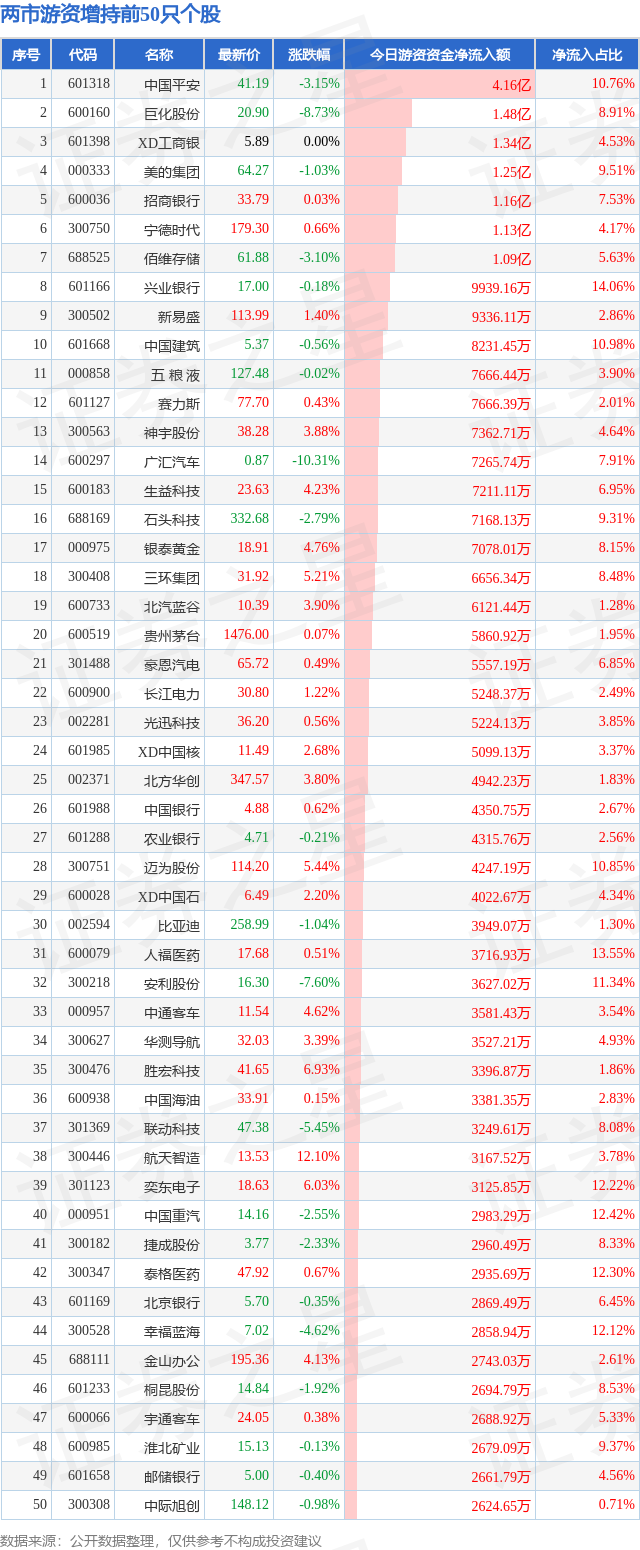The image size is (640, 1550).
Task: Click stock name 光迅科技
Action: click(172, 723)
